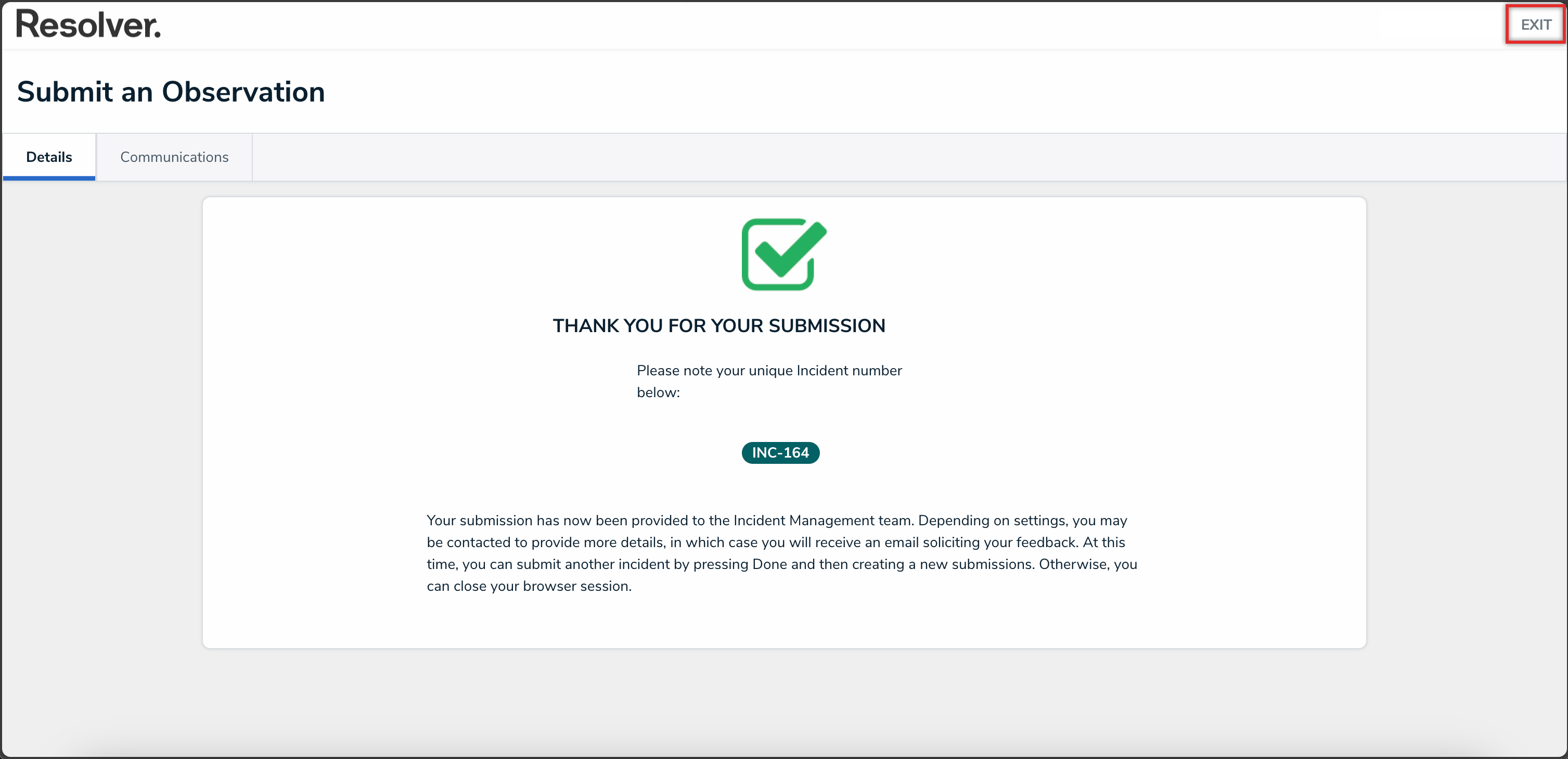Click blank header space between logo and EXIT
The width and height of the screenshot is (1568, 759).
click(791, 25)
